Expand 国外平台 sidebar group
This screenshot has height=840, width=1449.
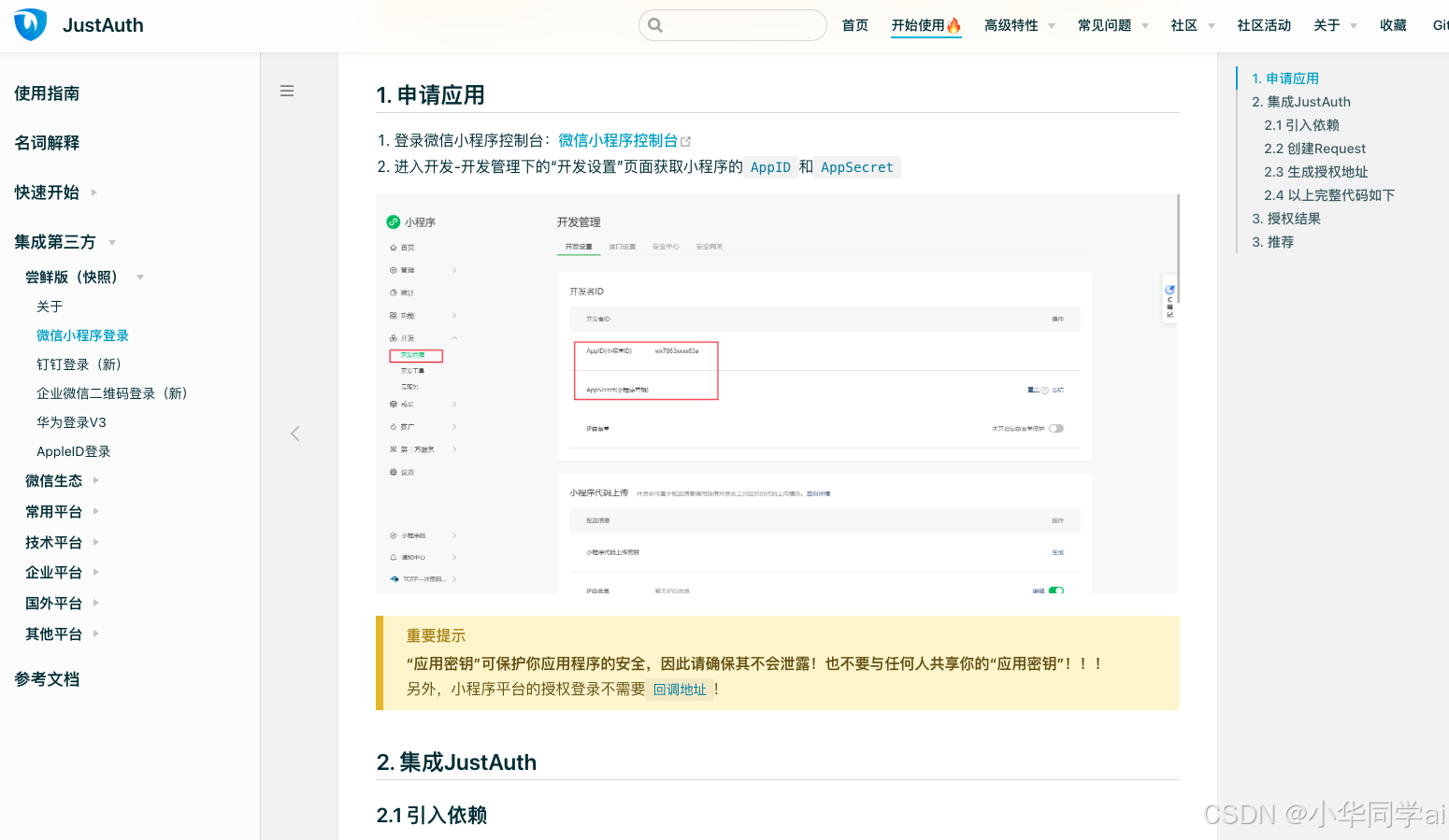pos(62,604)
